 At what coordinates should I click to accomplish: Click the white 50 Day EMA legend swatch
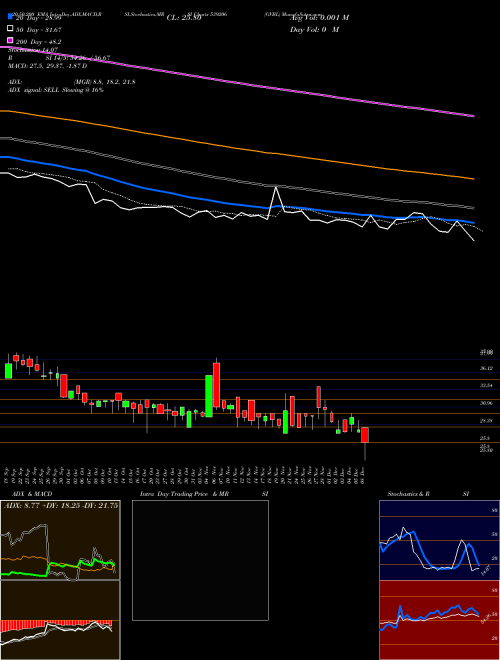(x=10, y=29)
